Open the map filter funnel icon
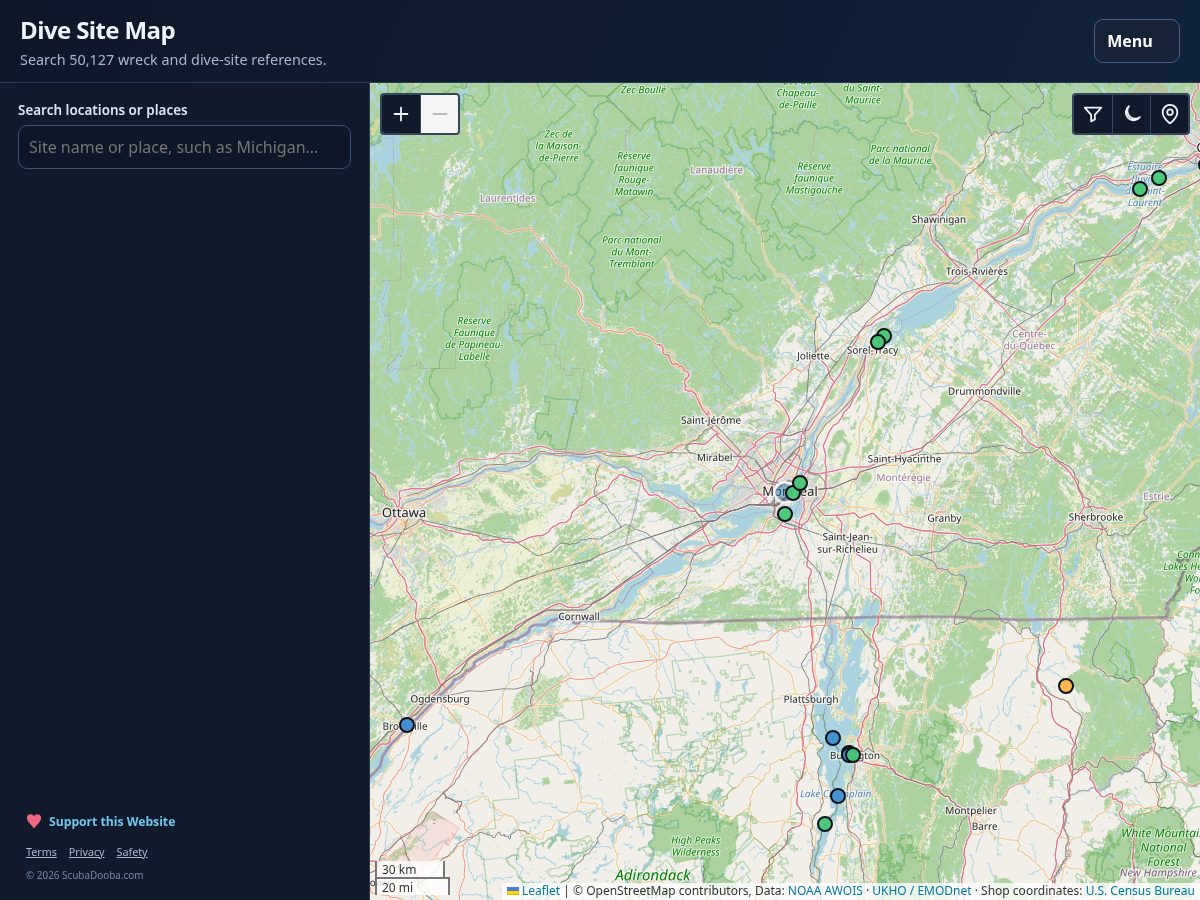Image resolution: width=1200 pixels, height=900 pixels. pos(1094,114)
